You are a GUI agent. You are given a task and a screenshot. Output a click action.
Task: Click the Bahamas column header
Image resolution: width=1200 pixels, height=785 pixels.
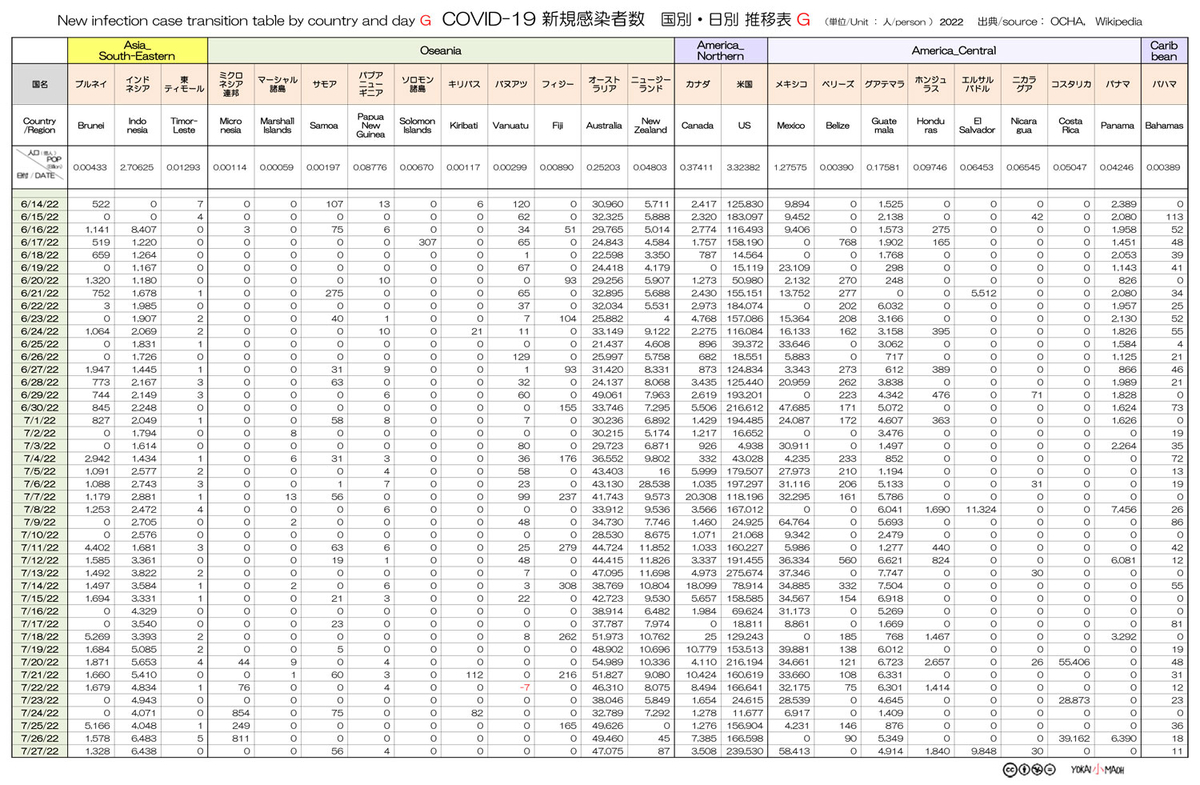click(1163, 127)
